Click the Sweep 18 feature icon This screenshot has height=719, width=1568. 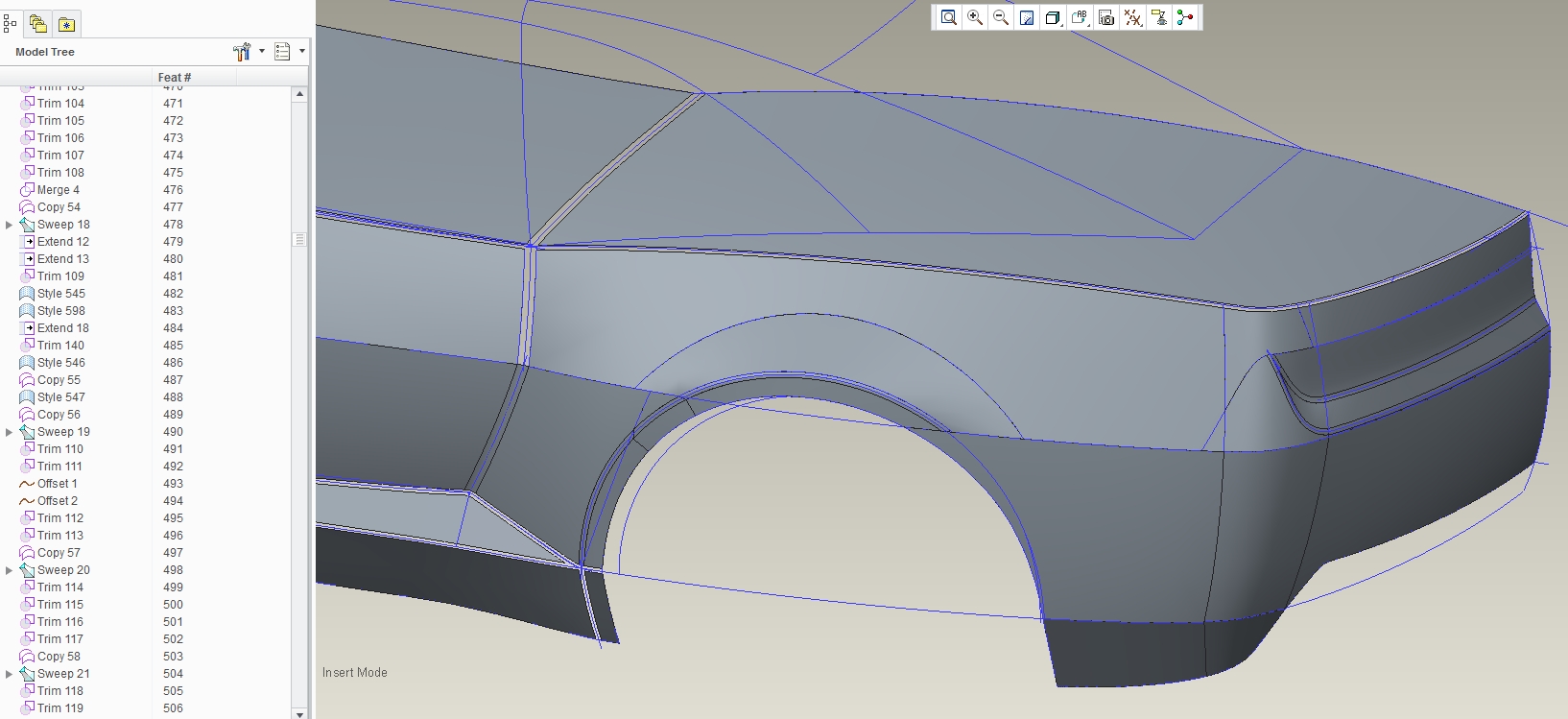pyautogui.click(x=27, y=224)
